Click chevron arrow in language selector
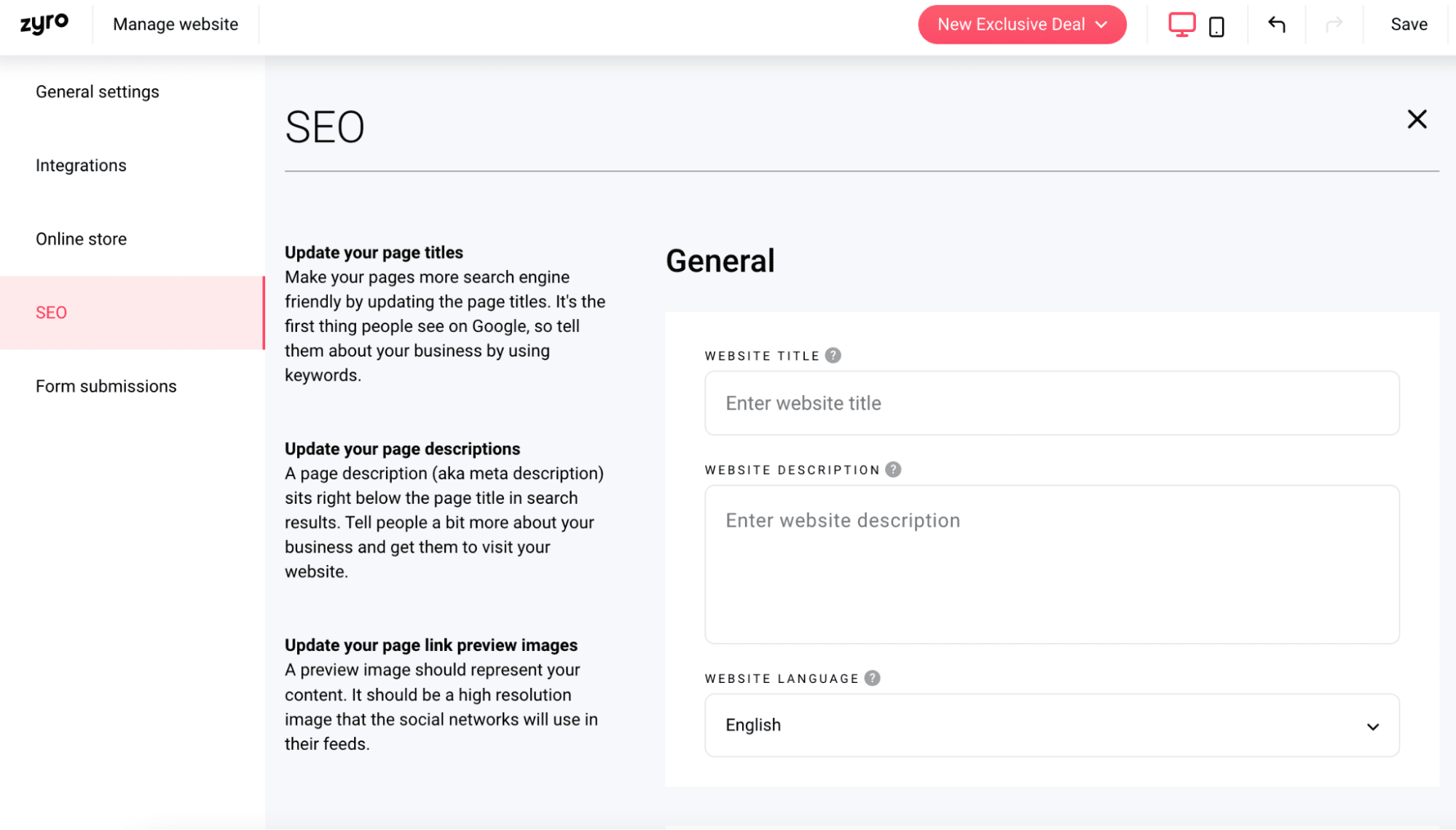Screen dimensions: 1456x830 (1373, 727)
